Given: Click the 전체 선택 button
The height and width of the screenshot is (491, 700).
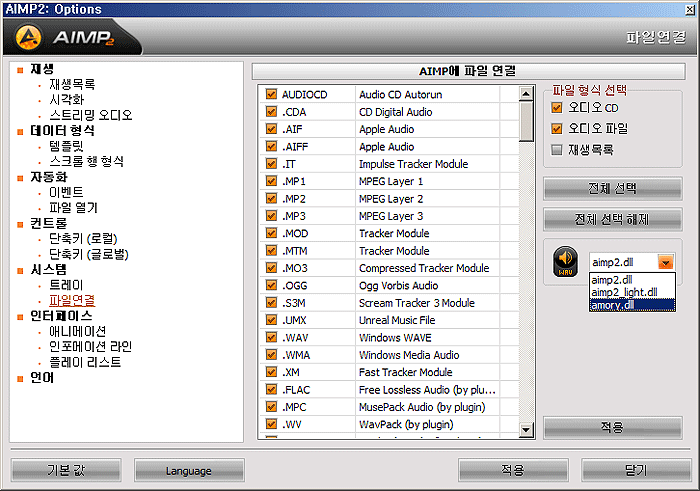Looking at the screenshot, I should click(x=612, y=189).
